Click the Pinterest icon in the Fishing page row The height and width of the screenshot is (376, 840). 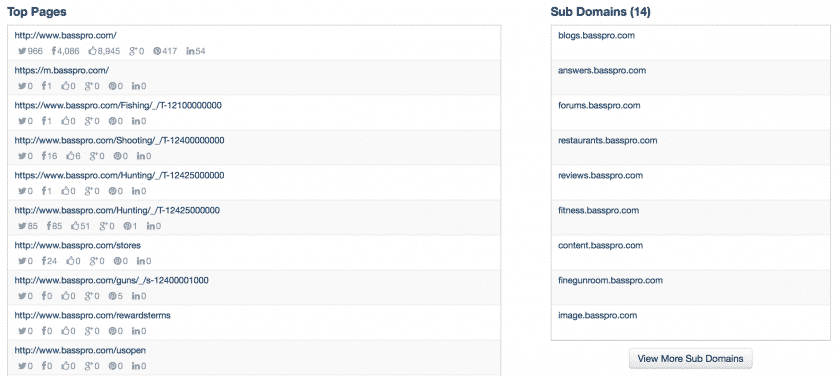click(x=113, y=121)
